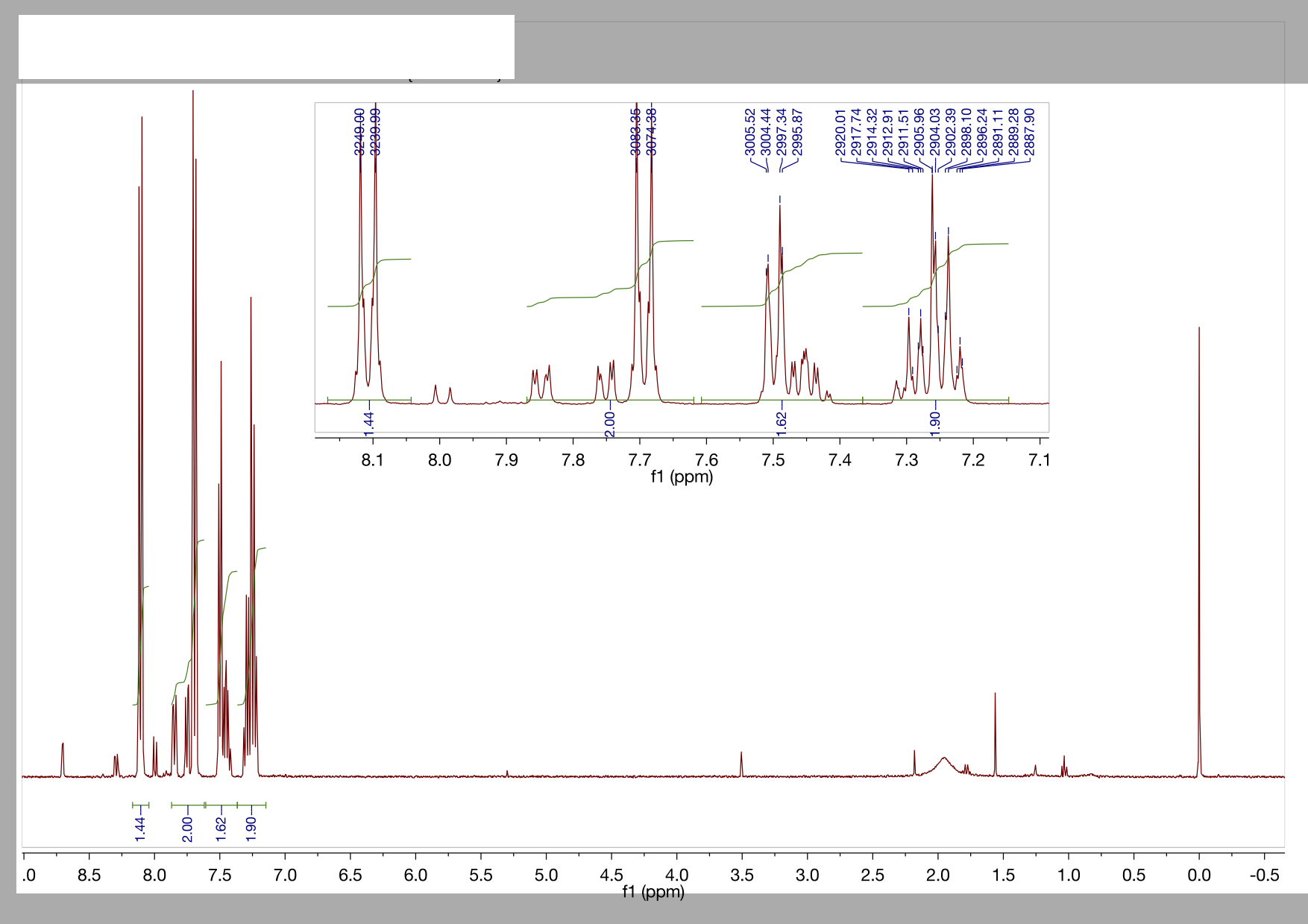Click the peak label 3005.52
The width and height of the screenshot is (1308, 924).
[749, 133]
